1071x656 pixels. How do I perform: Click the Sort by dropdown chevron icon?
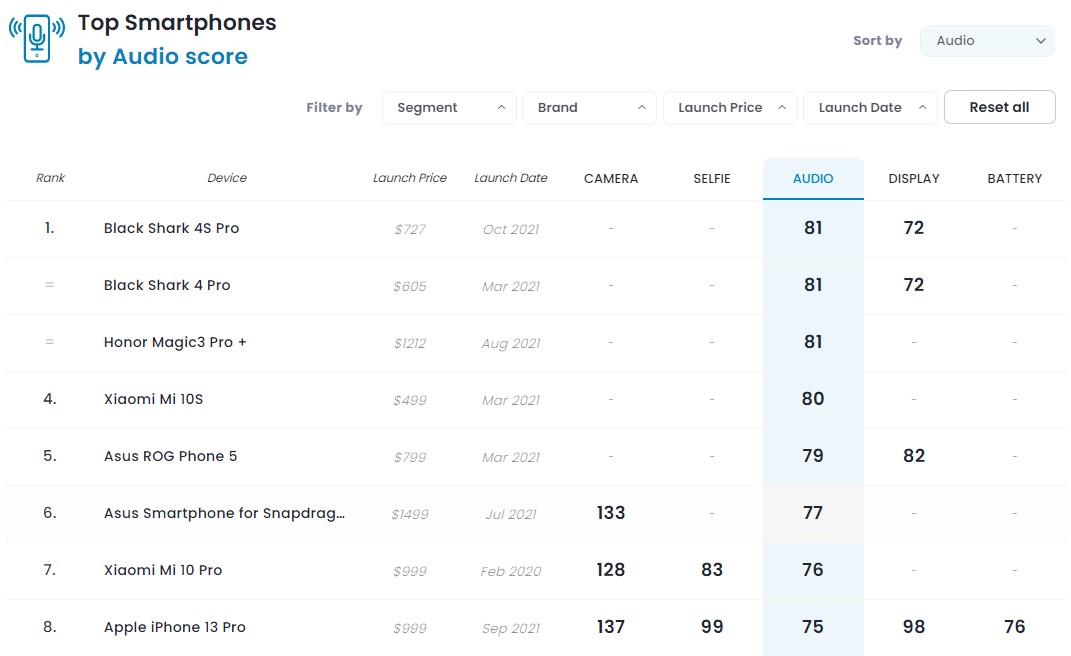tap(1040, 41)
